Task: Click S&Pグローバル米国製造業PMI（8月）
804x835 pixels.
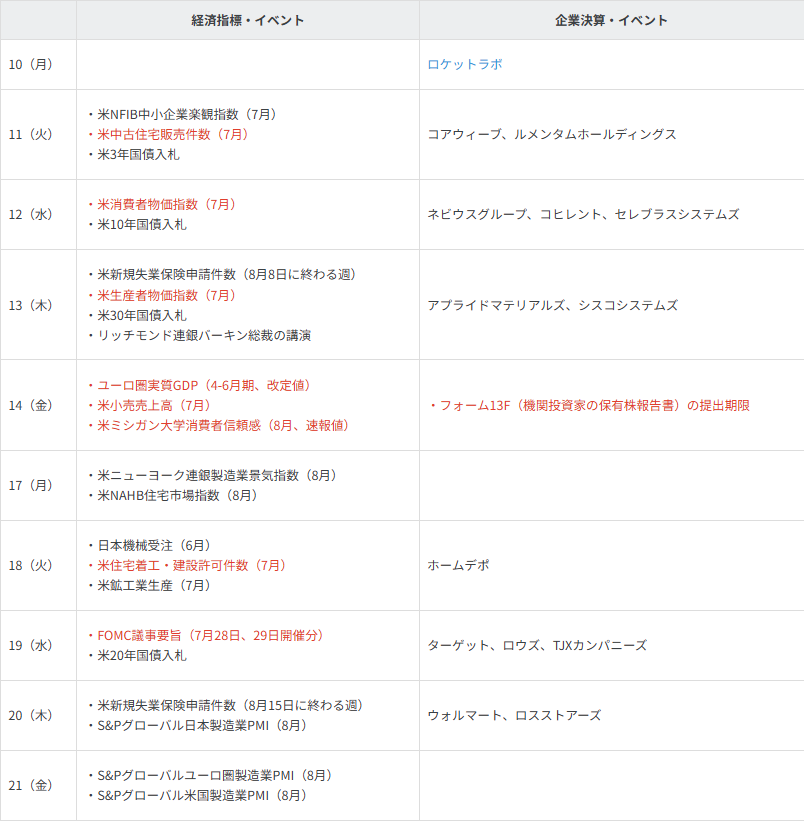Action: coord(198,796)
